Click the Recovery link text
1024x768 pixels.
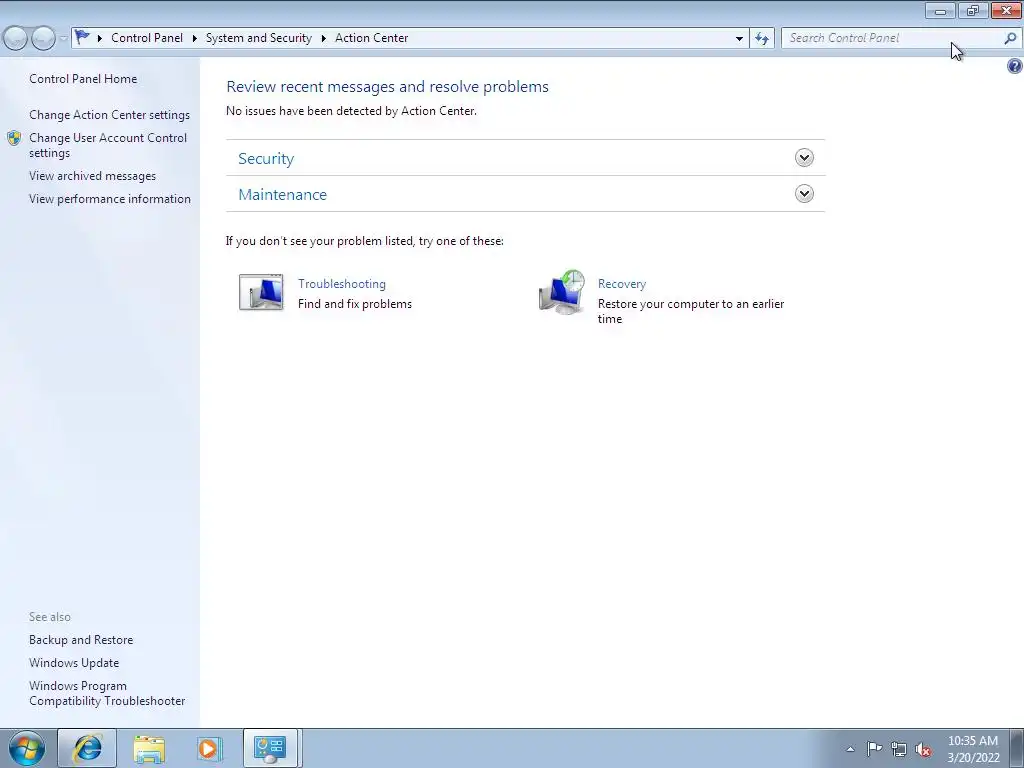[622, 284]
